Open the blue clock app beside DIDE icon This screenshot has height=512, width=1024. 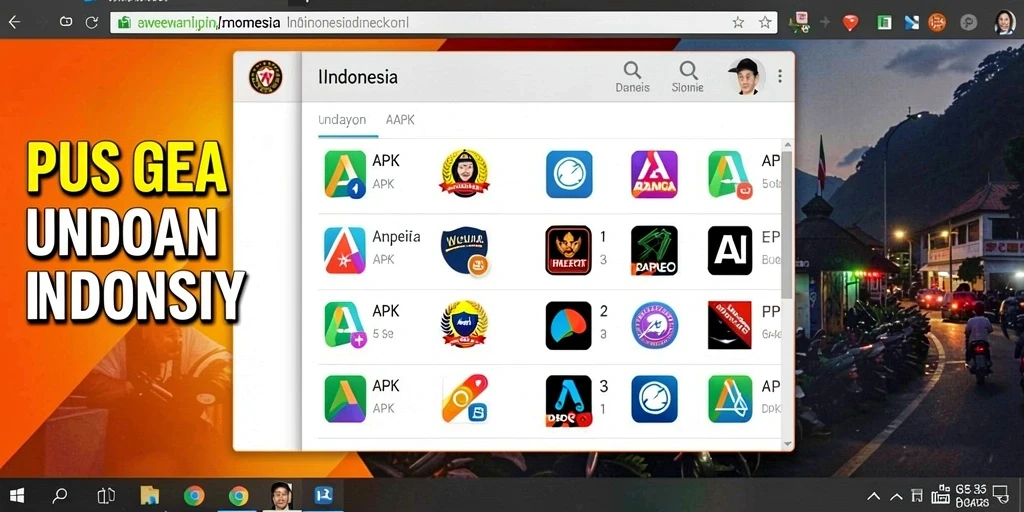(x=654, y=399)
